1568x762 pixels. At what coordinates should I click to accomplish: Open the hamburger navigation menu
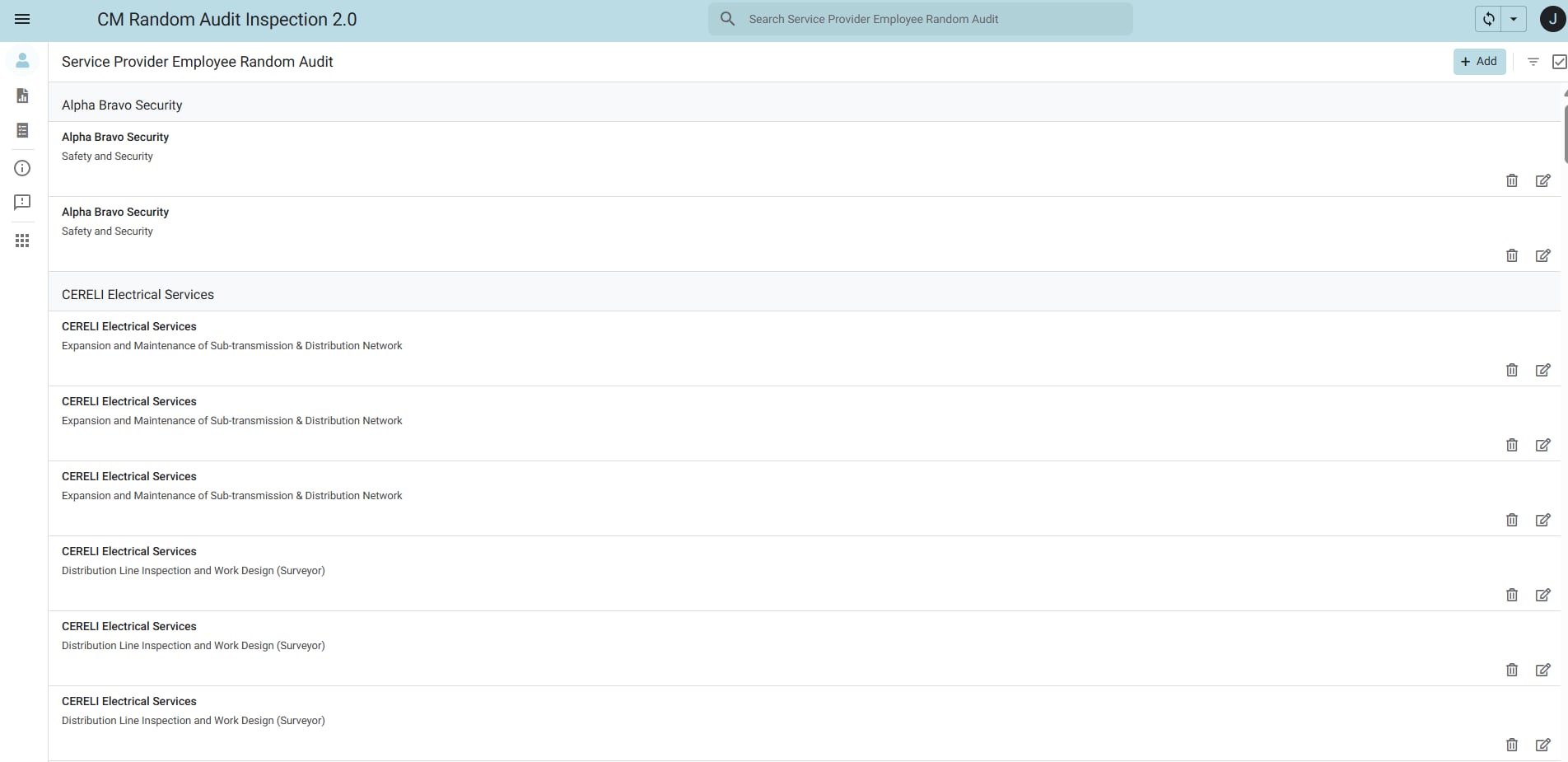(x=22, y=19)
